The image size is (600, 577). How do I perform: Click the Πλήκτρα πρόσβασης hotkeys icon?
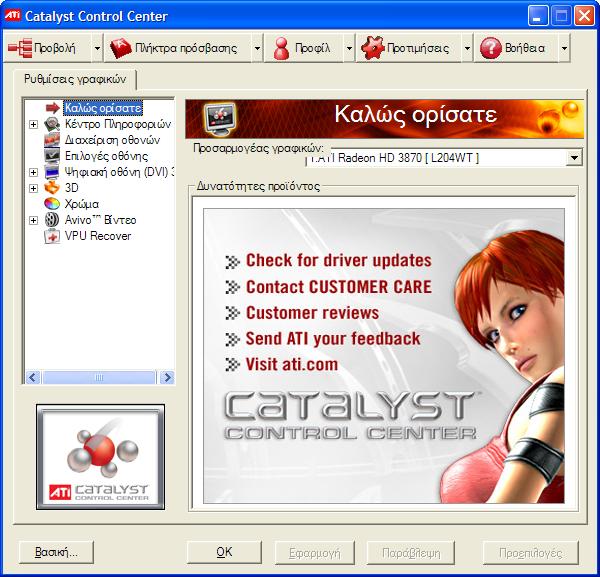coord(121,48)
